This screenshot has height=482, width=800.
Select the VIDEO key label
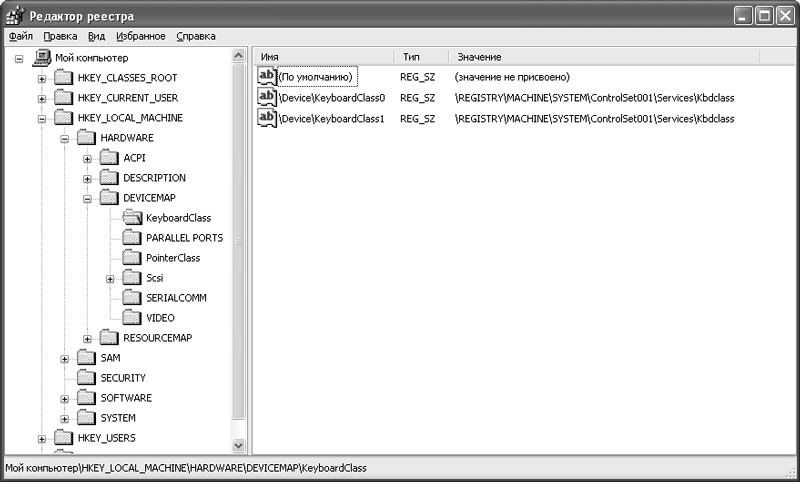[x=160, y=318]
